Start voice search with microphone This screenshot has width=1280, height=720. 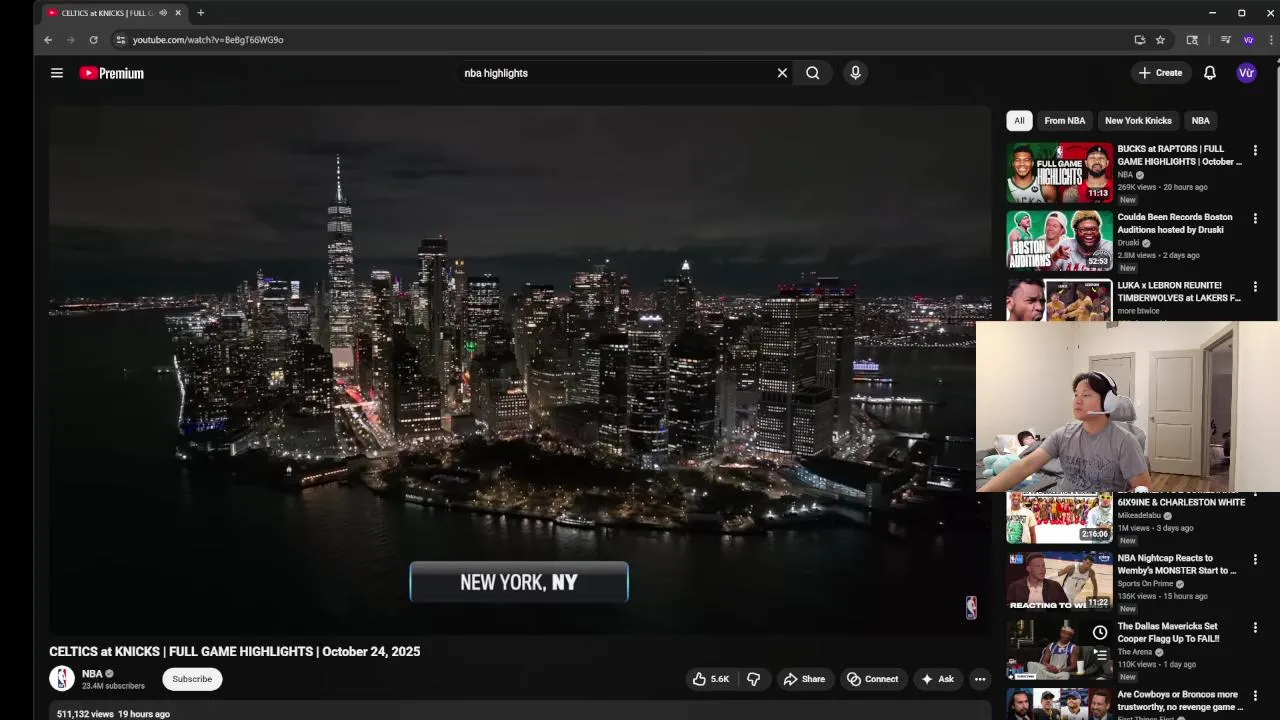pyautogui.click(x=855, y=73)
